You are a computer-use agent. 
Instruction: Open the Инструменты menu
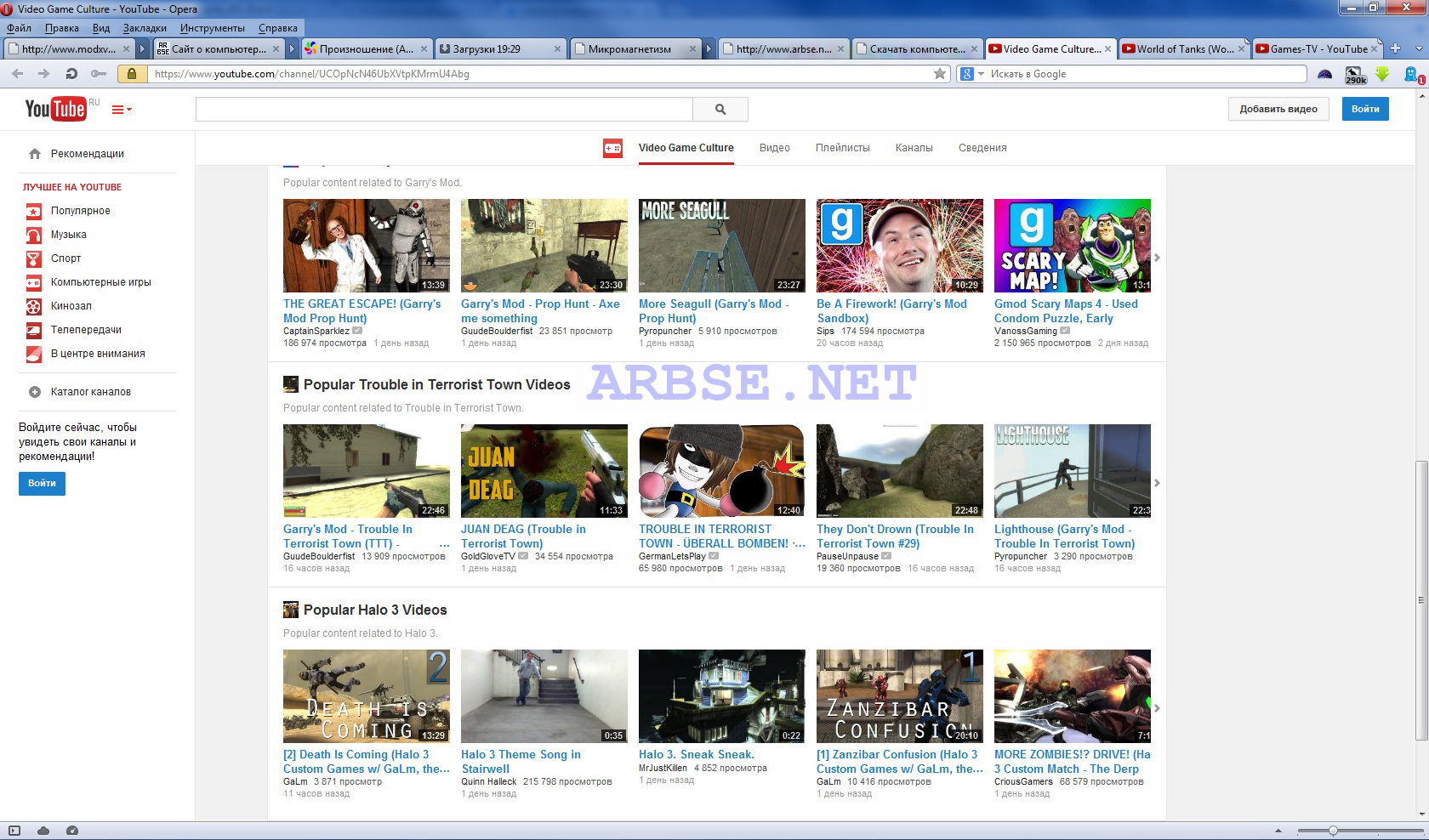point(212,28)
